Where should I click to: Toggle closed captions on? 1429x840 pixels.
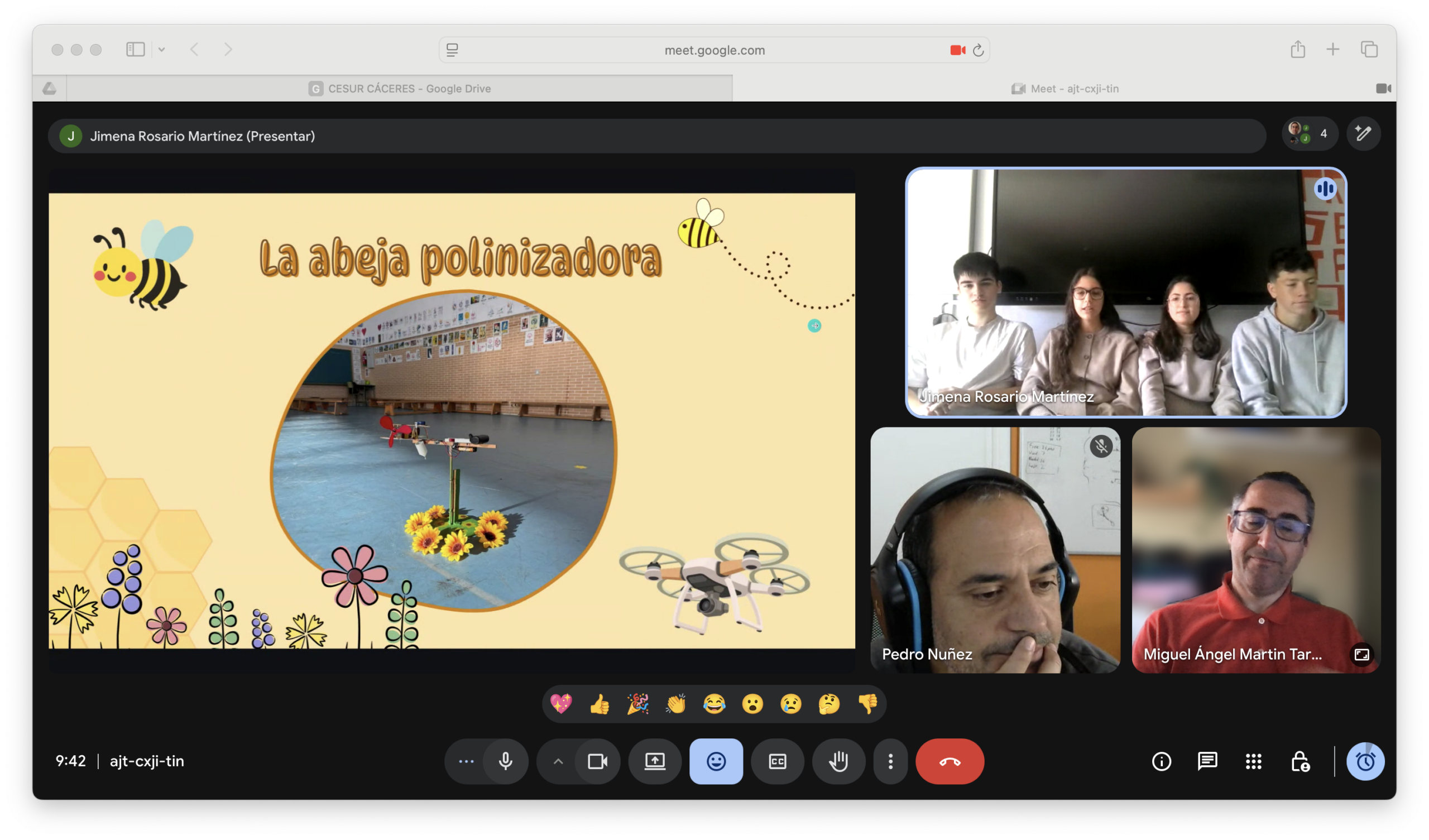(777, 761)
